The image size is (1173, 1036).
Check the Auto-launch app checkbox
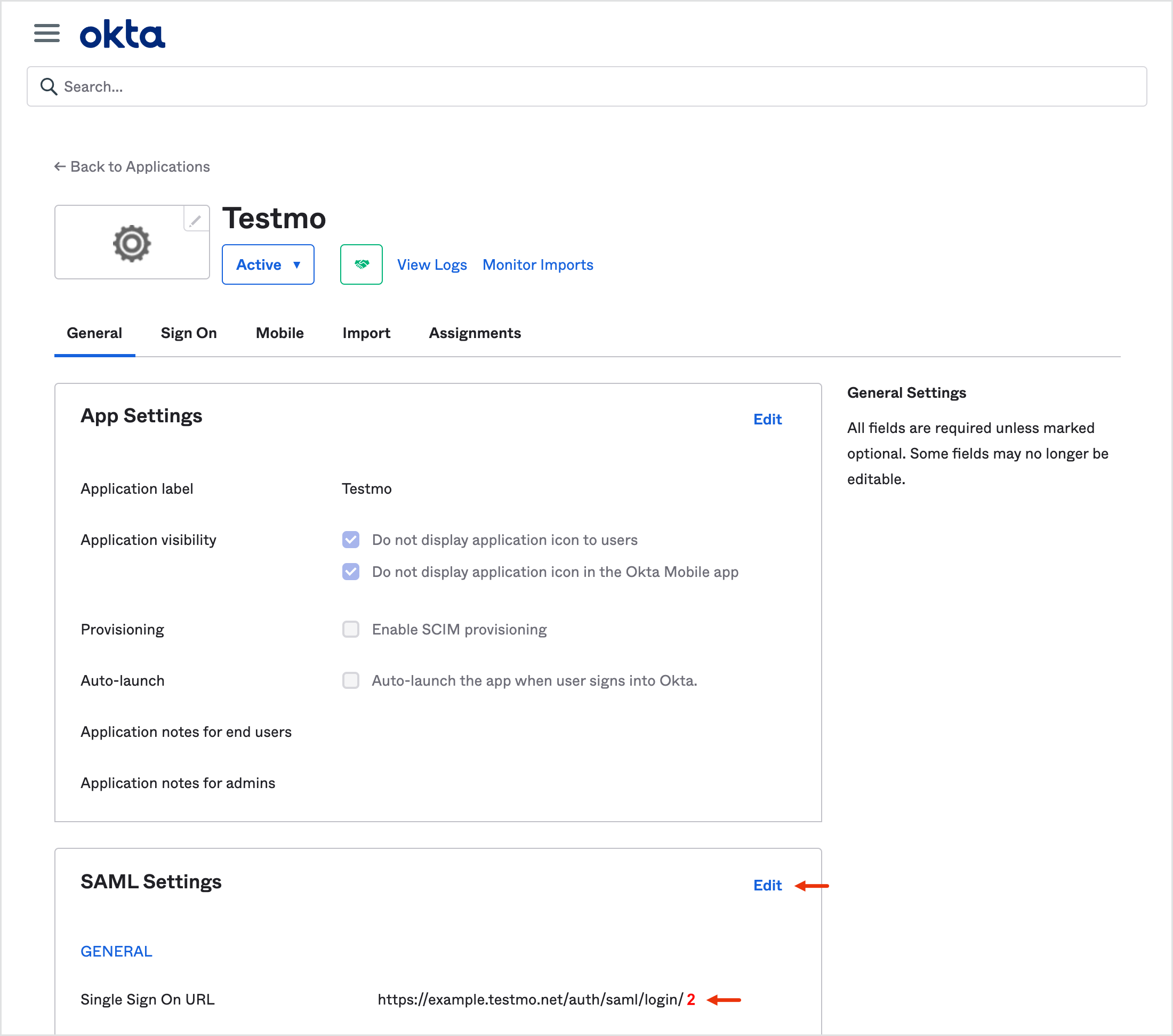[351, 680]
